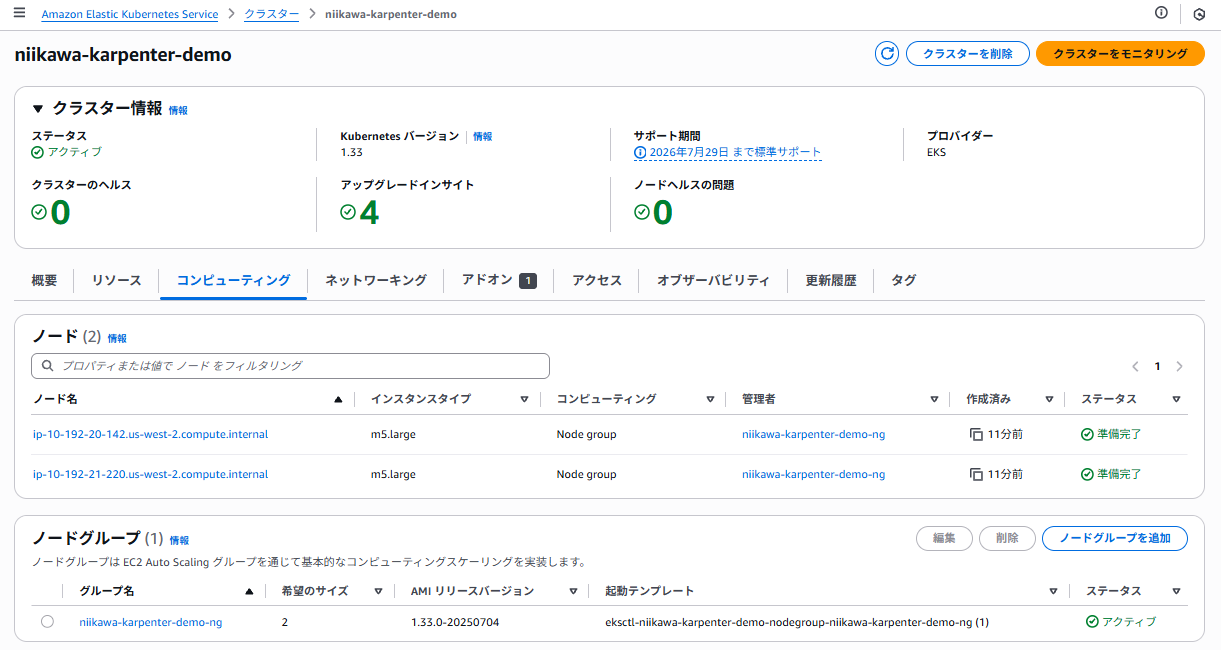
Task: Click the info circle icon in top bar
Action: [x=1161, y=13]
